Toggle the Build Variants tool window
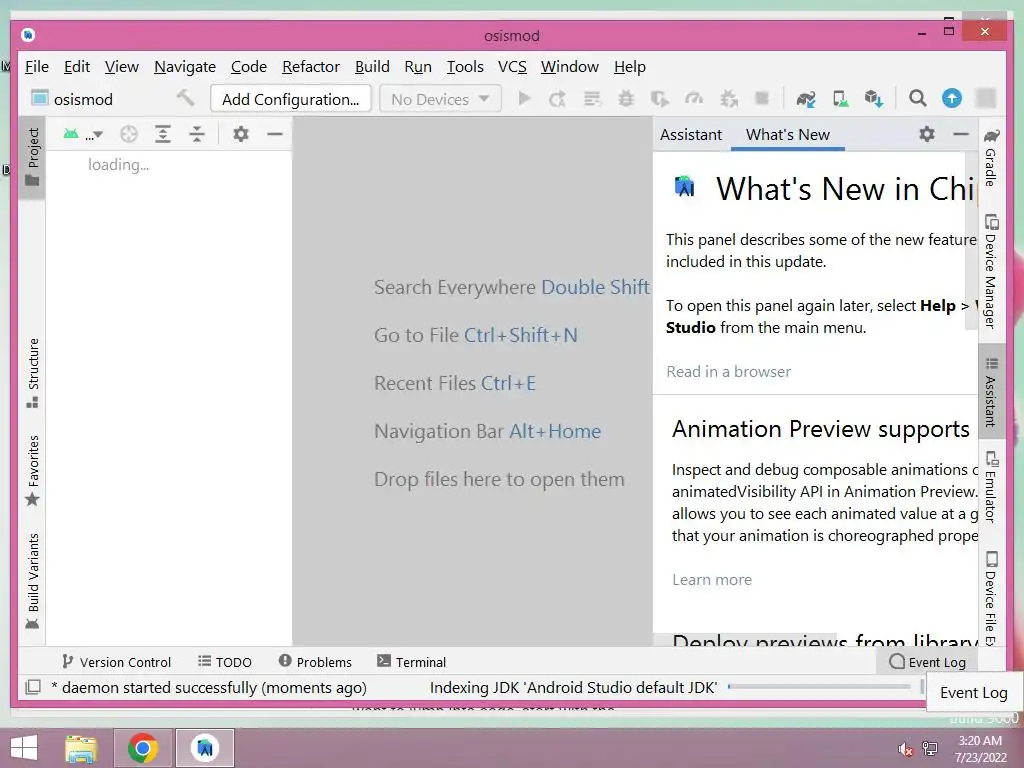The image size is (1024, 768). click(33, 581)
